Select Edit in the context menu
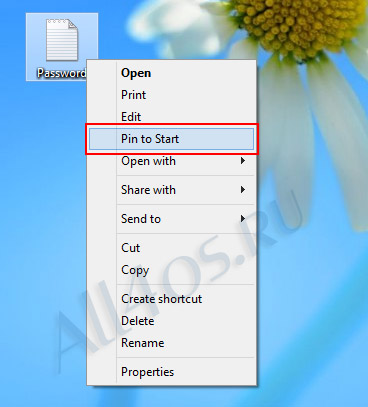 pyautogui.click(x=171, y=117)
